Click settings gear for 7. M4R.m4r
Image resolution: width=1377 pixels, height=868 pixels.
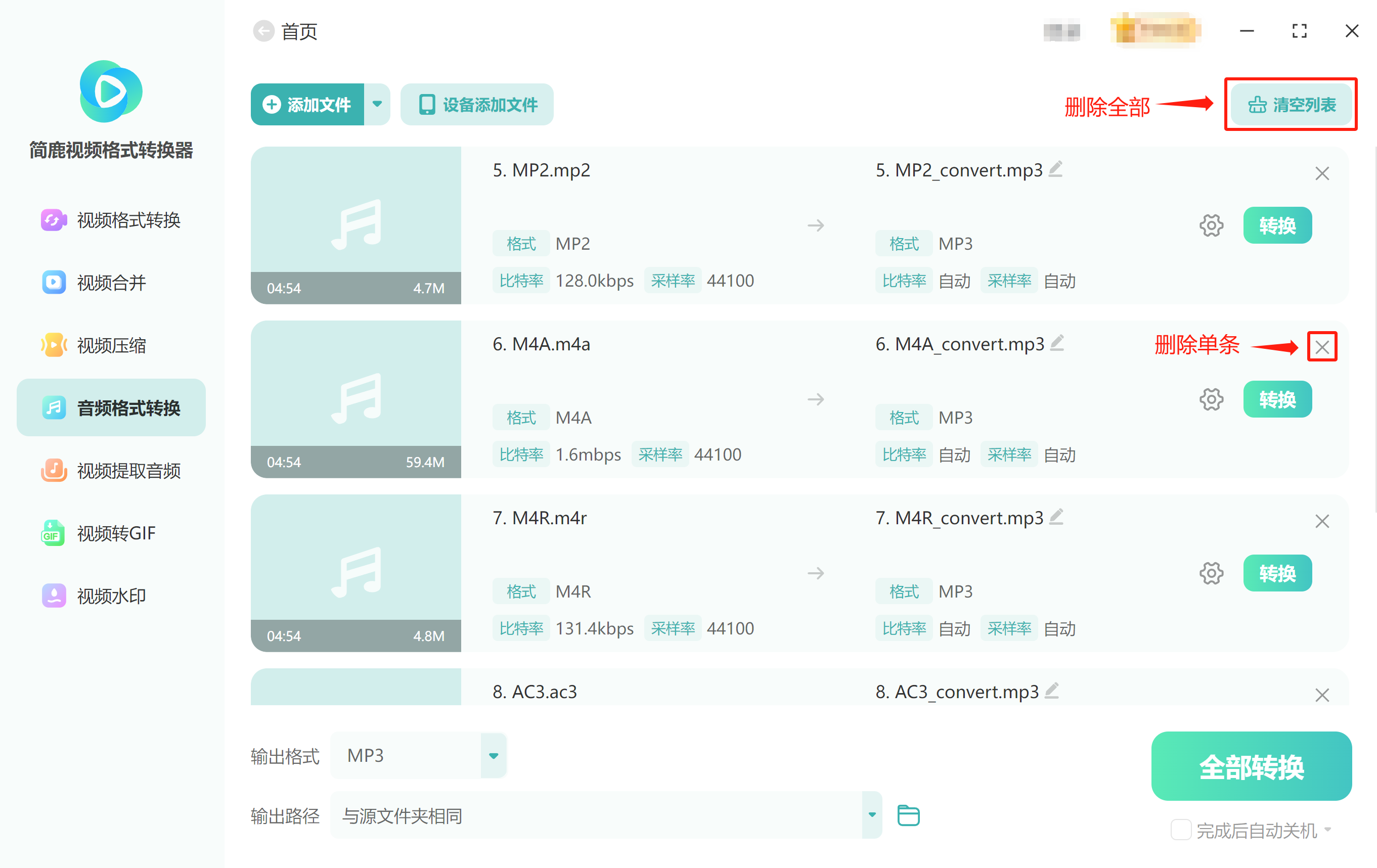tap(1211, 573)
